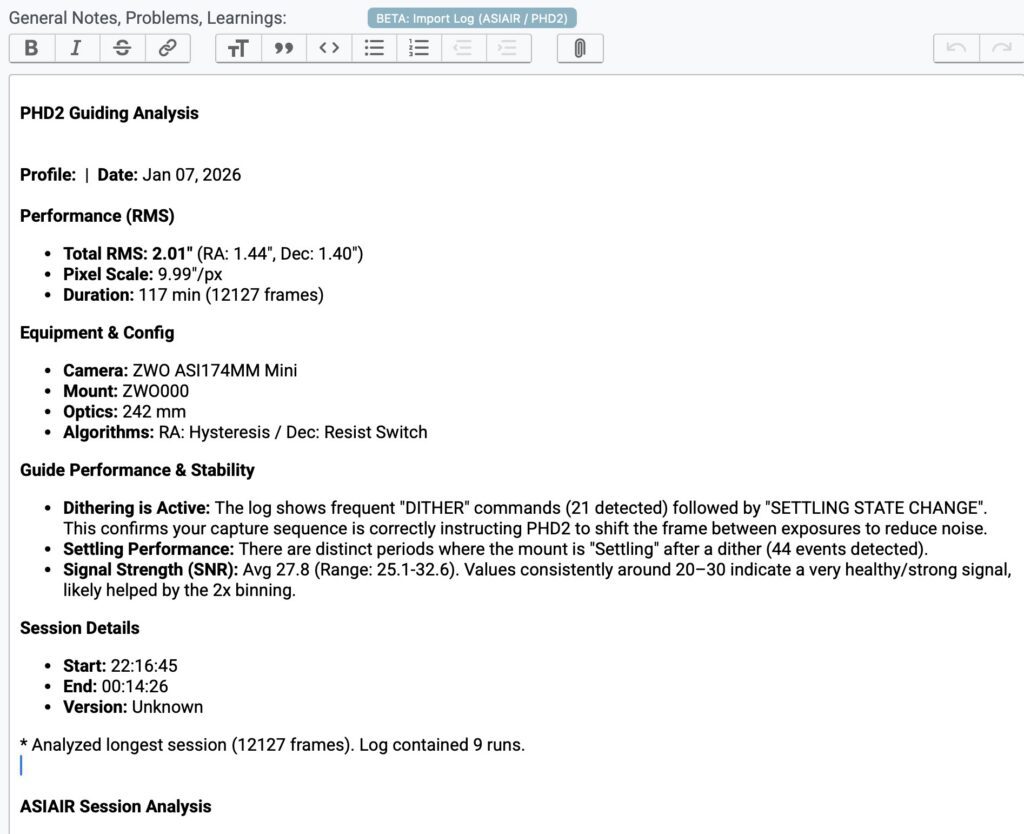This screenshot has width=1024, height=834.
Task: Create a numbered list
Action: pos(419,48)
